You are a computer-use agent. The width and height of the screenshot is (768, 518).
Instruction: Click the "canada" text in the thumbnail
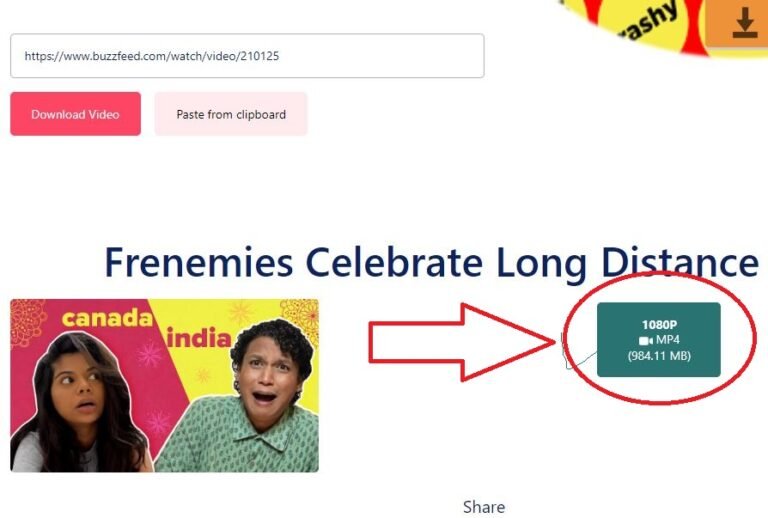tap(108, 318)
